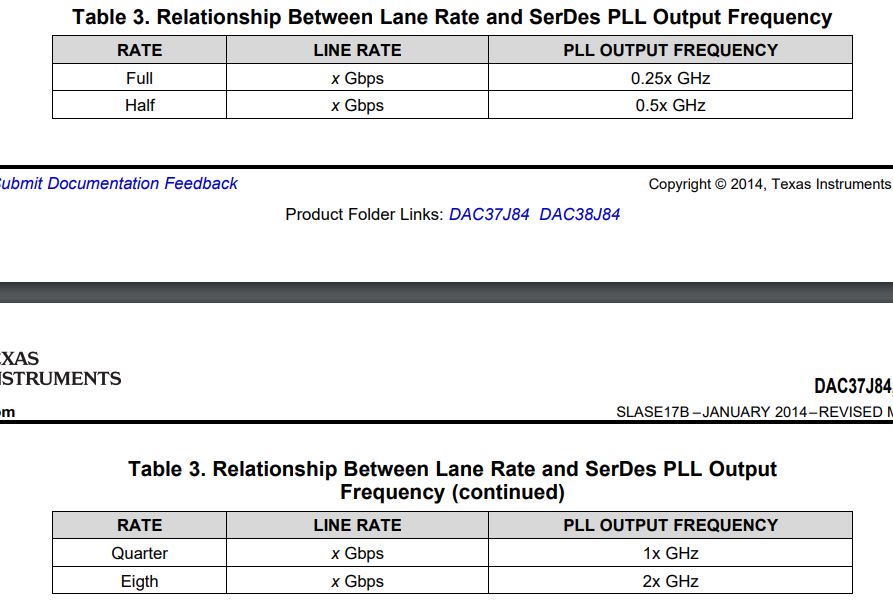Click the x Gbps cell in Eigth row
This screenshot has height=610, width=893.
(357, 581)
